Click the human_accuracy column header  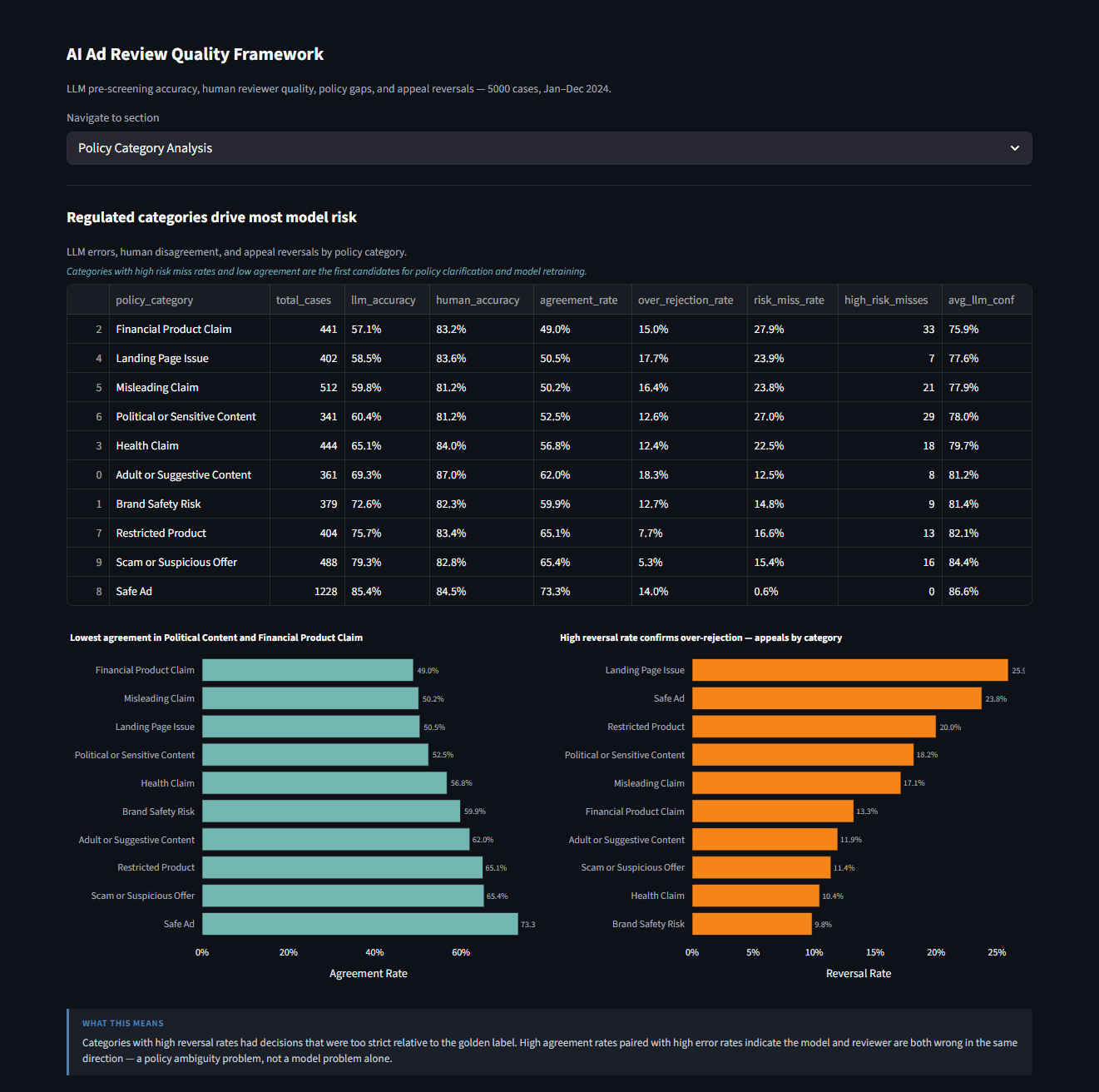pos(481,300)
